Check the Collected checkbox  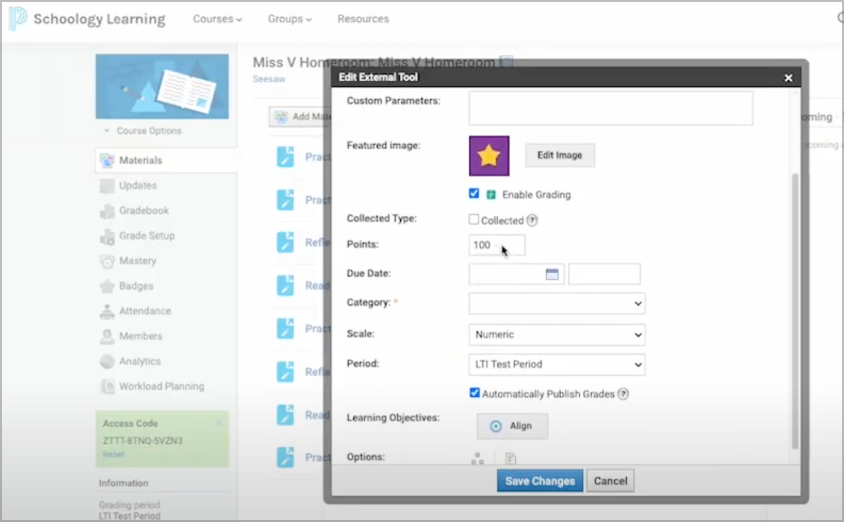tap(474, 220)
